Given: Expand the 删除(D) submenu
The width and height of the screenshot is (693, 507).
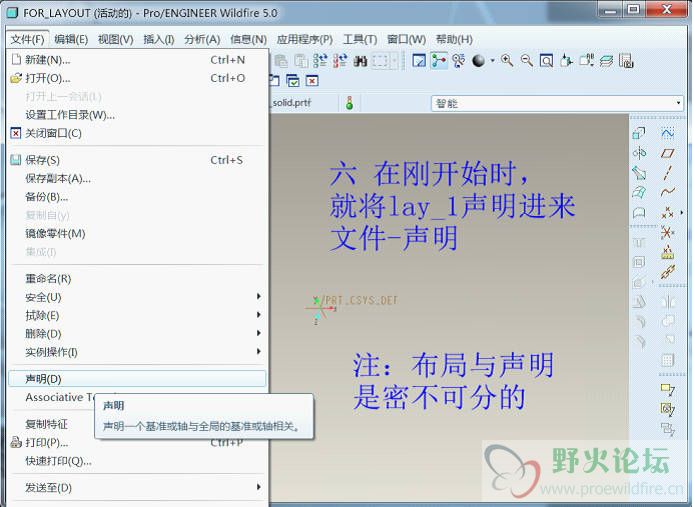Looking at the screenshot, I should [x=137, y=334].
